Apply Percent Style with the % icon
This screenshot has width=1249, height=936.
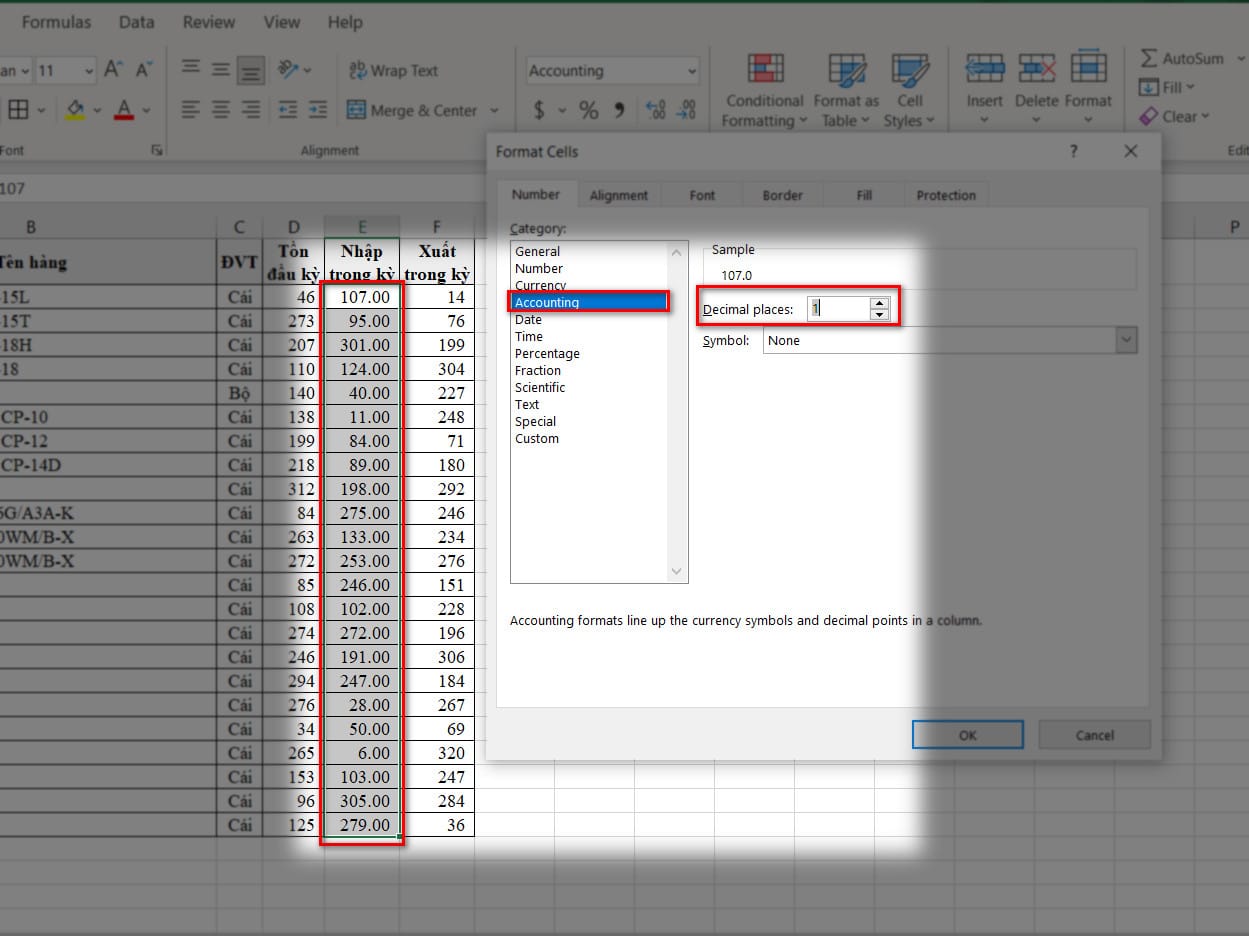point(589,110)
